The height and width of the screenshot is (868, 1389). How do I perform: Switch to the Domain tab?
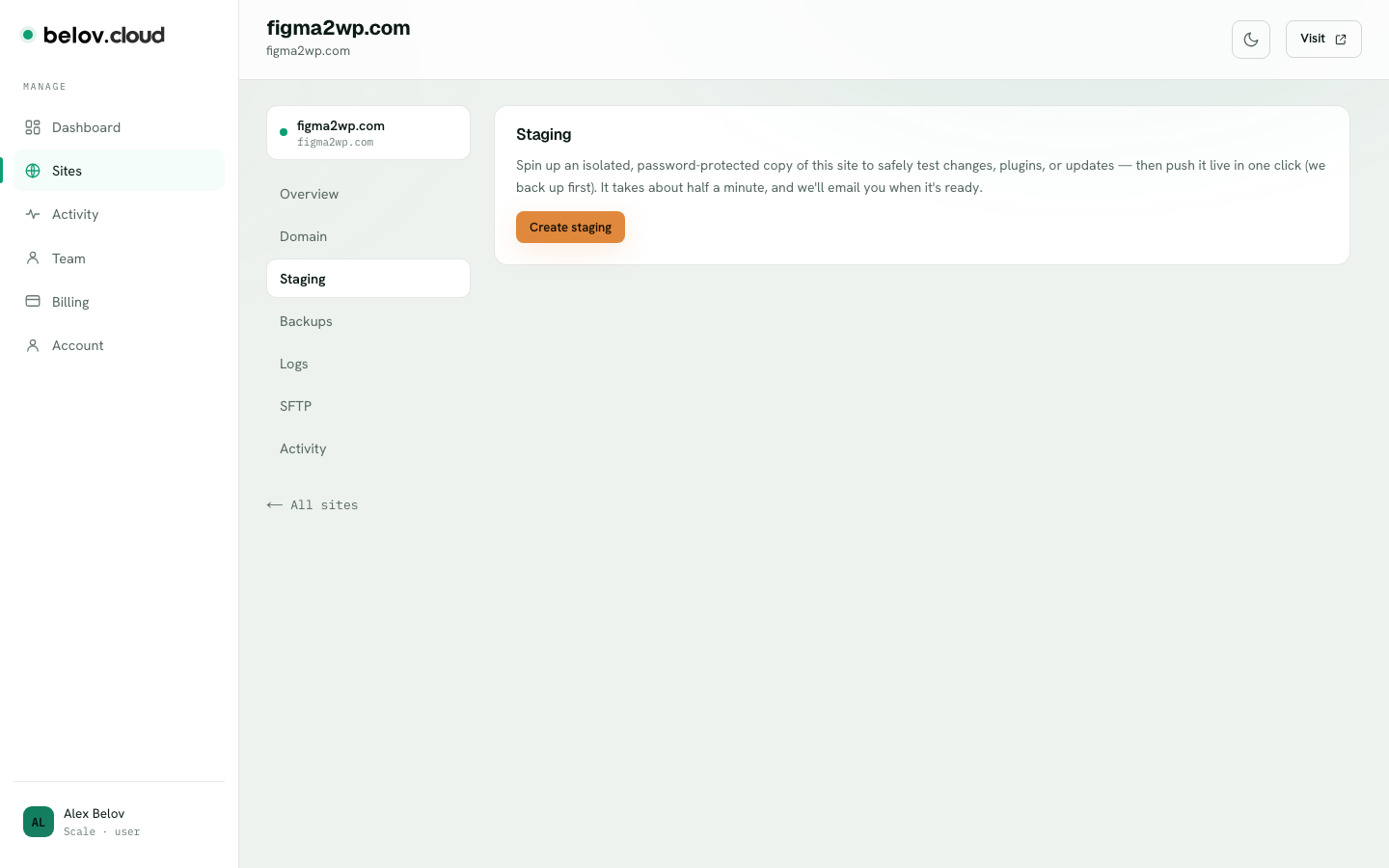(x=368, y=236)
